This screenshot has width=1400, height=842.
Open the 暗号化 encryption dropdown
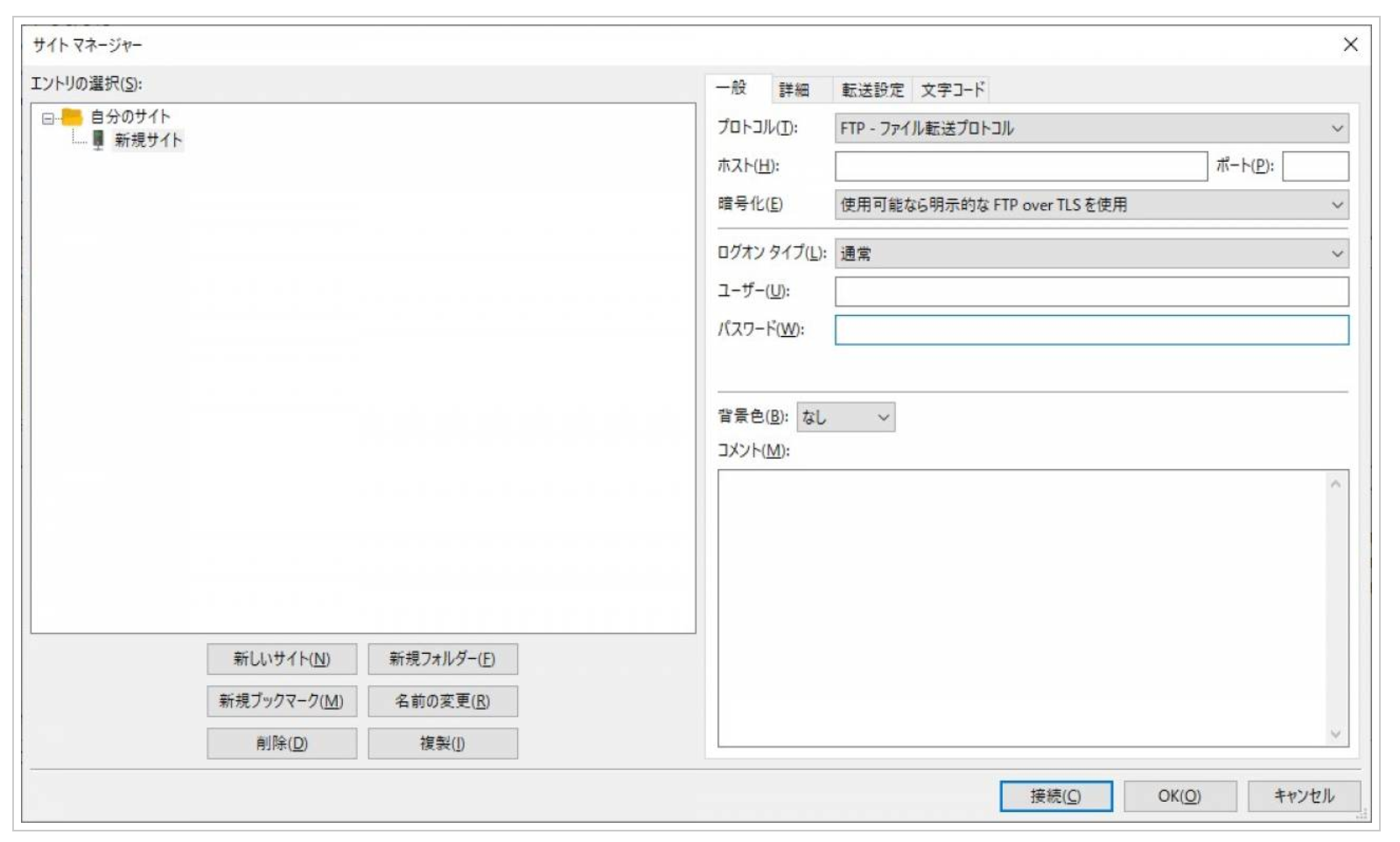coord(1091,205)
